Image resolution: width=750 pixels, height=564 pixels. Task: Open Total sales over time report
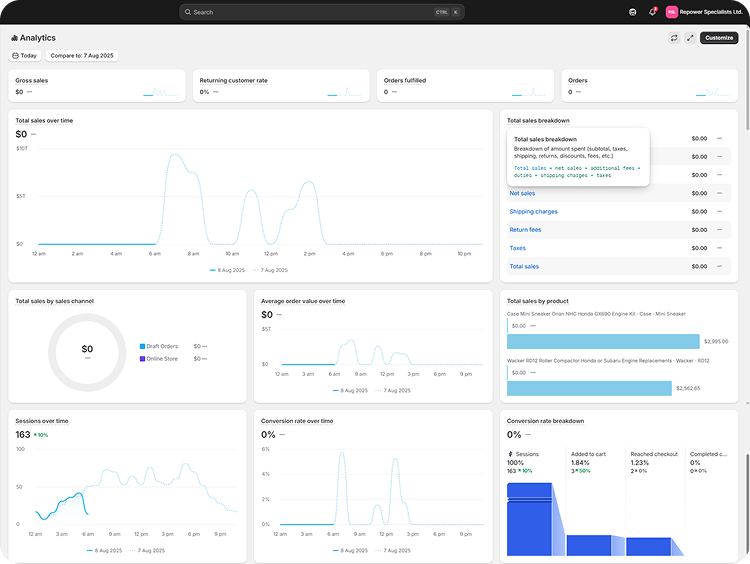pyautogui.click(x=44, y=121)
